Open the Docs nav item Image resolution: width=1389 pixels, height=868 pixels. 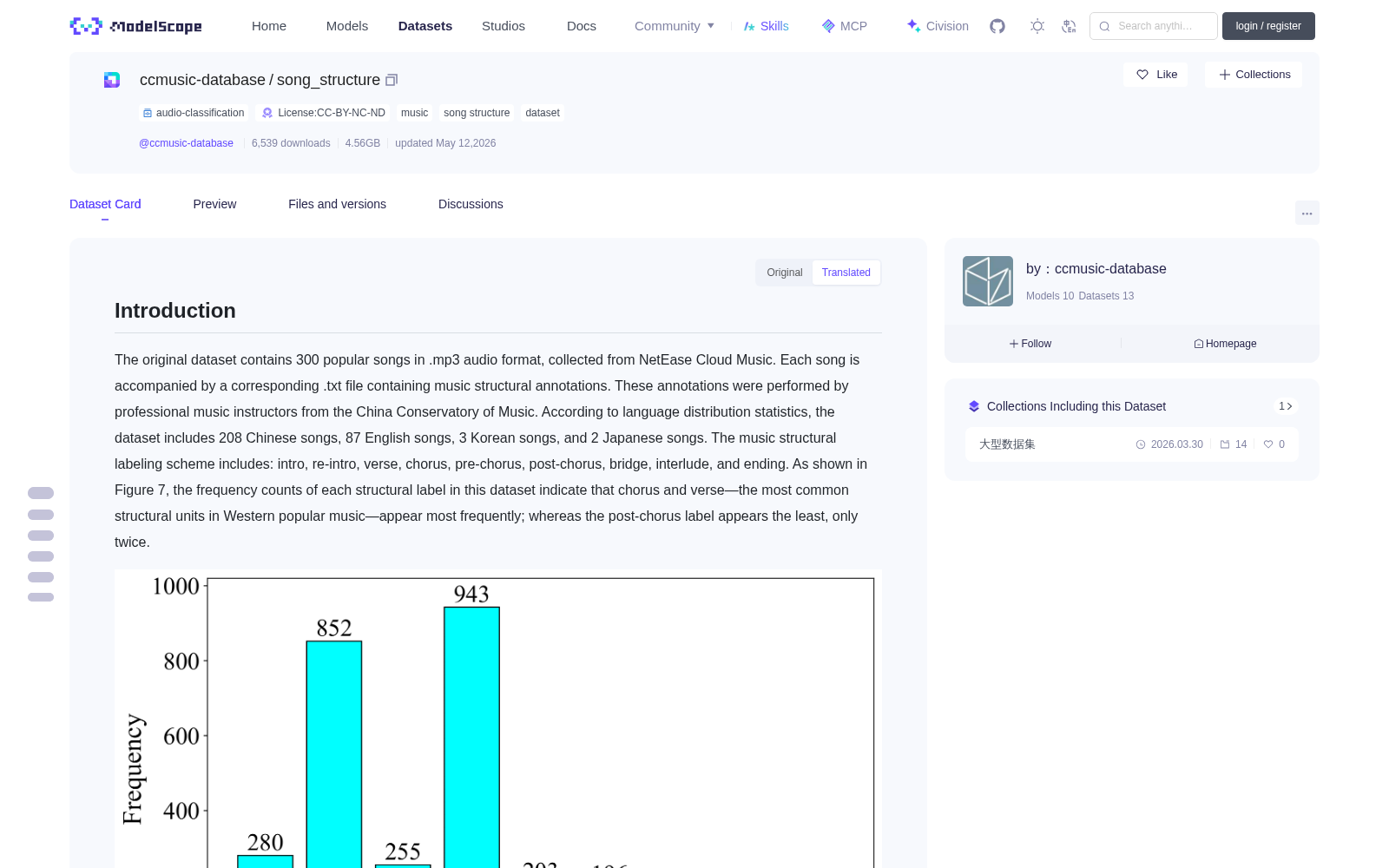click(x=582, y=26)
